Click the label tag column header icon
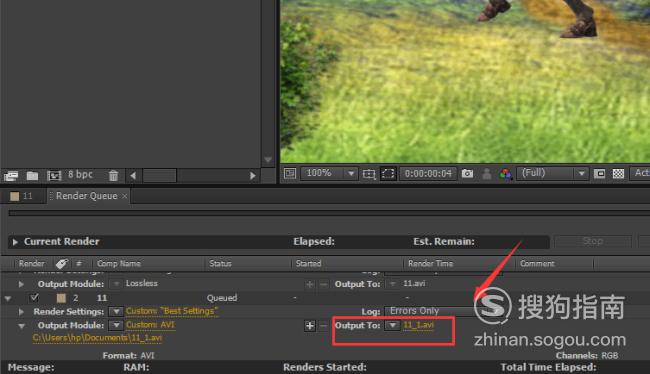The width and height of the screenshot is (650, 374). tap(61, 264)
